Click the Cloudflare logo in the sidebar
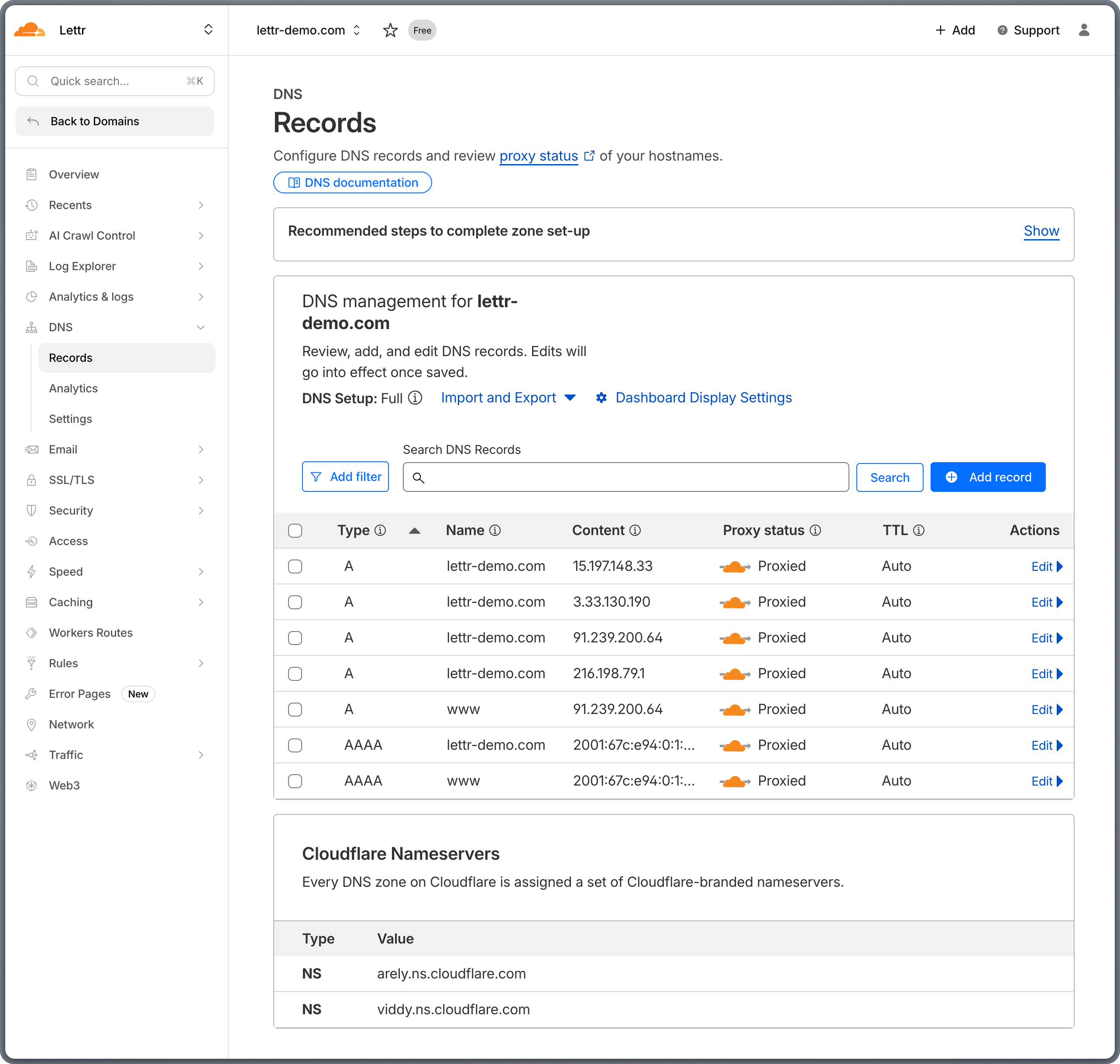 pos(31,30)
